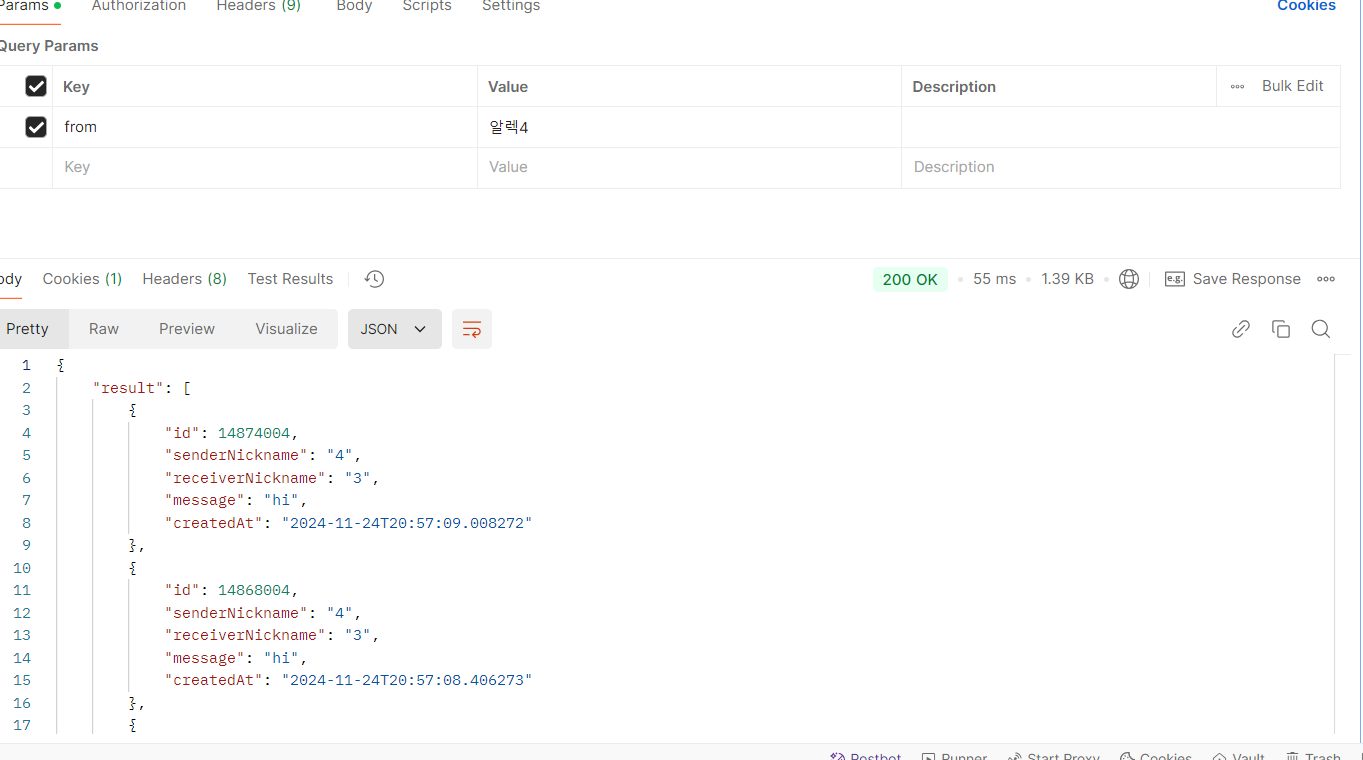Copy response link icon
The width and height of the screenshot is (1363, 760).
[1241, 329]
